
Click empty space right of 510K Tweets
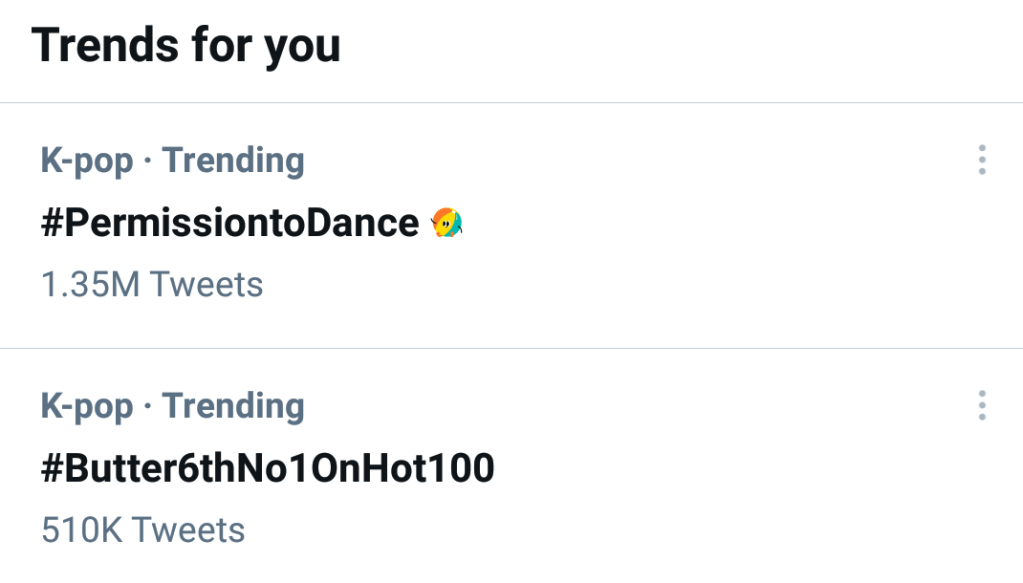pyautogui.click(x=600, y=530)
